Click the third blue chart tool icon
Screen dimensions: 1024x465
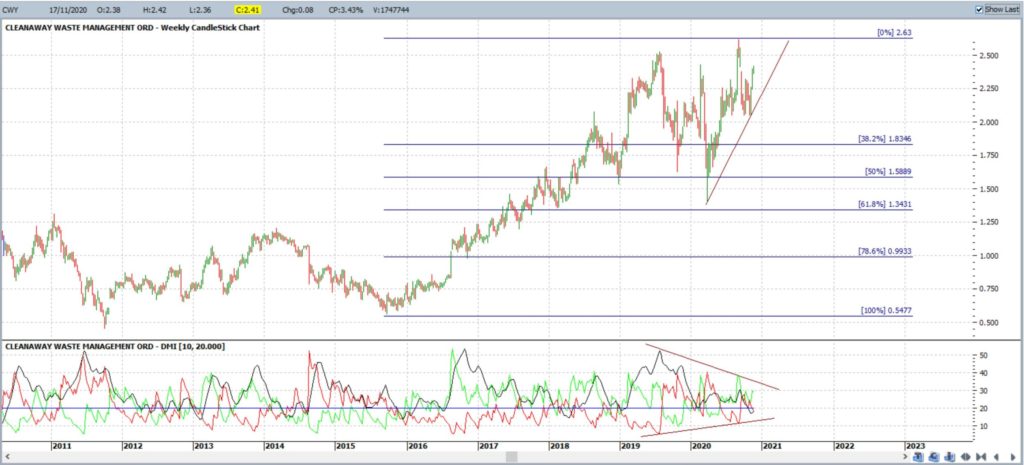point(950,457)
